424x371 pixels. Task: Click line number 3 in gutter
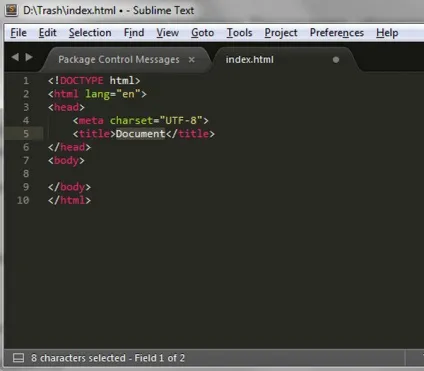click(26, 107)
